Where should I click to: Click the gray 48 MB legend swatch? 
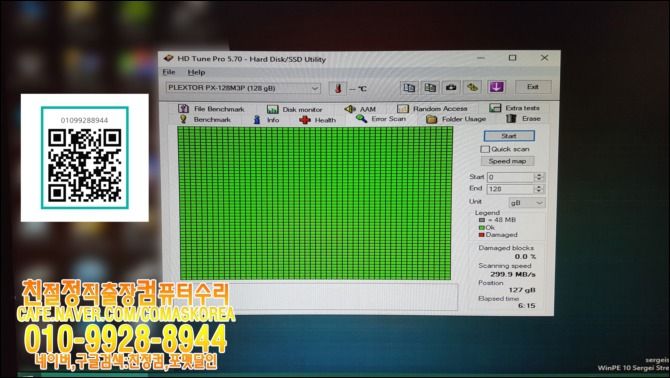tap(482, 220)
